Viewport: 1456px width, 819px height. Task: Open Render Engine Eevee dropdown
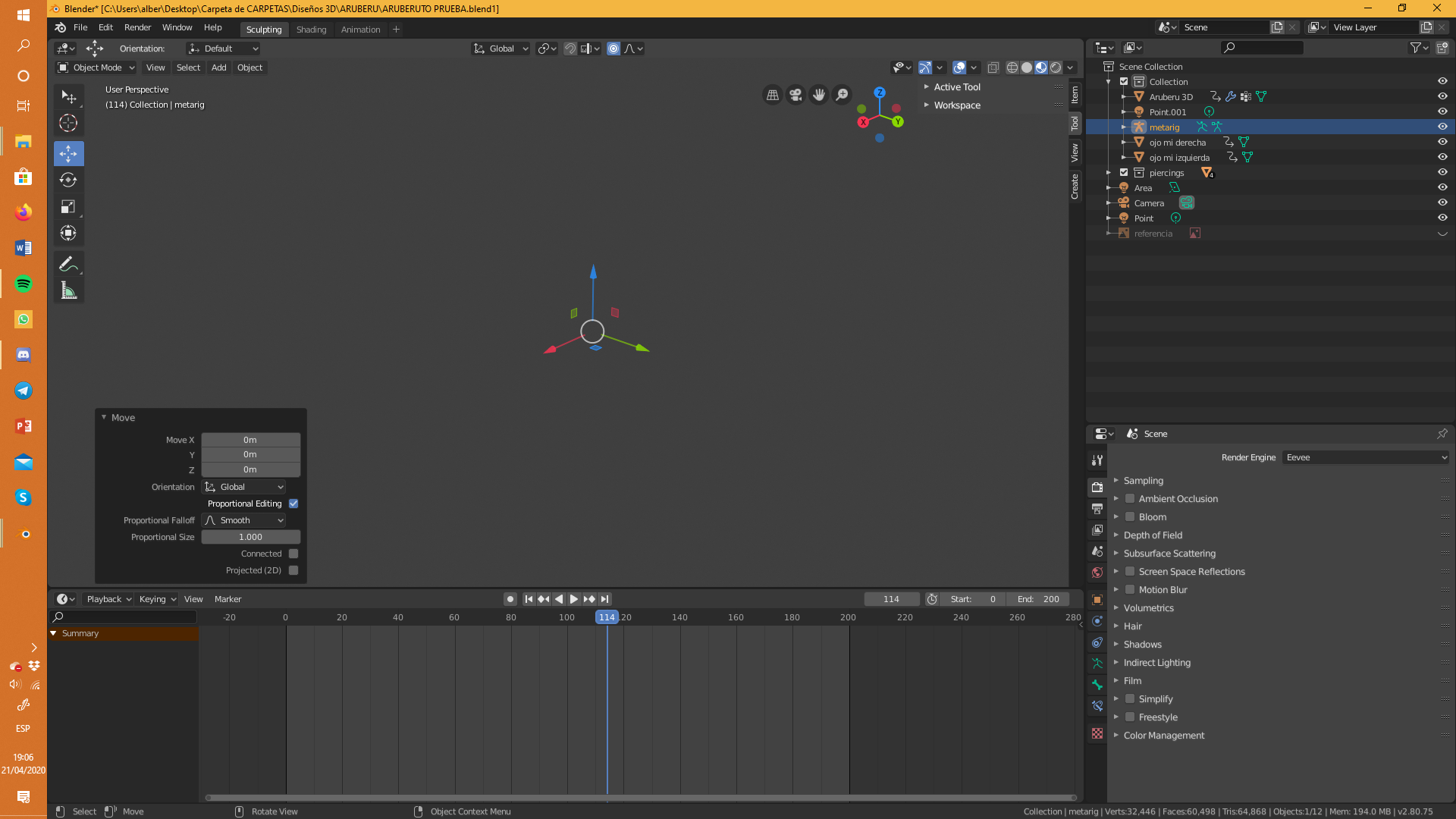tap(1367, 457)
